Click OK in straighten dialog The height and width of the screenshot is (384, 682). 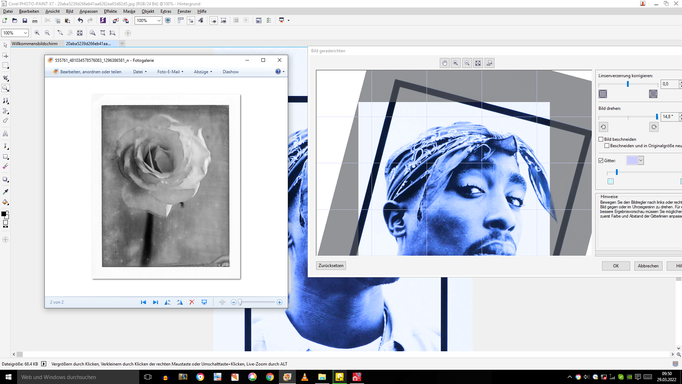[616, 266]
